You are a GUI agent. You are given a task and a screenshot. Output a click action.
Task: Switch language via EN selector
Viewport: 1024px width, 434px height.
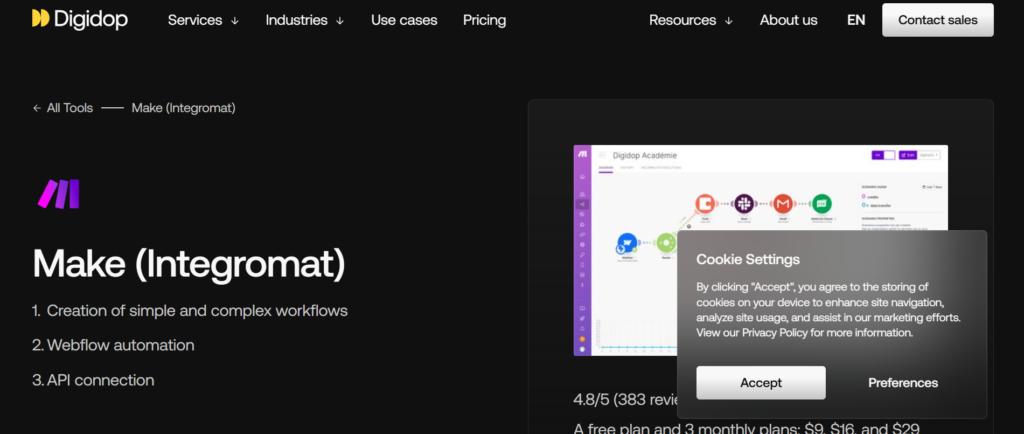coord(856,20)
